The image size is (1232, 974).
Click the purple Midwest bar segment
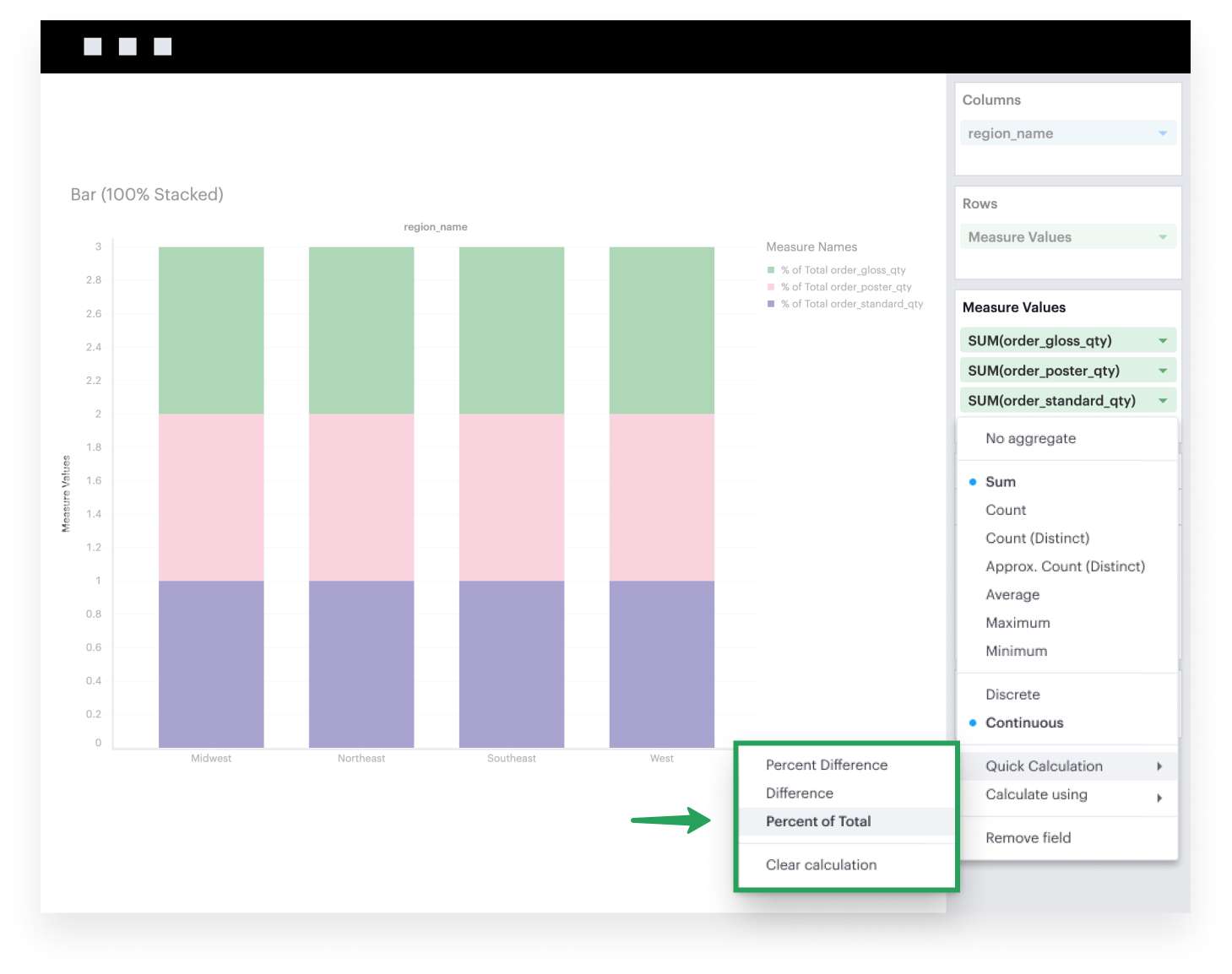pos(211,663)
